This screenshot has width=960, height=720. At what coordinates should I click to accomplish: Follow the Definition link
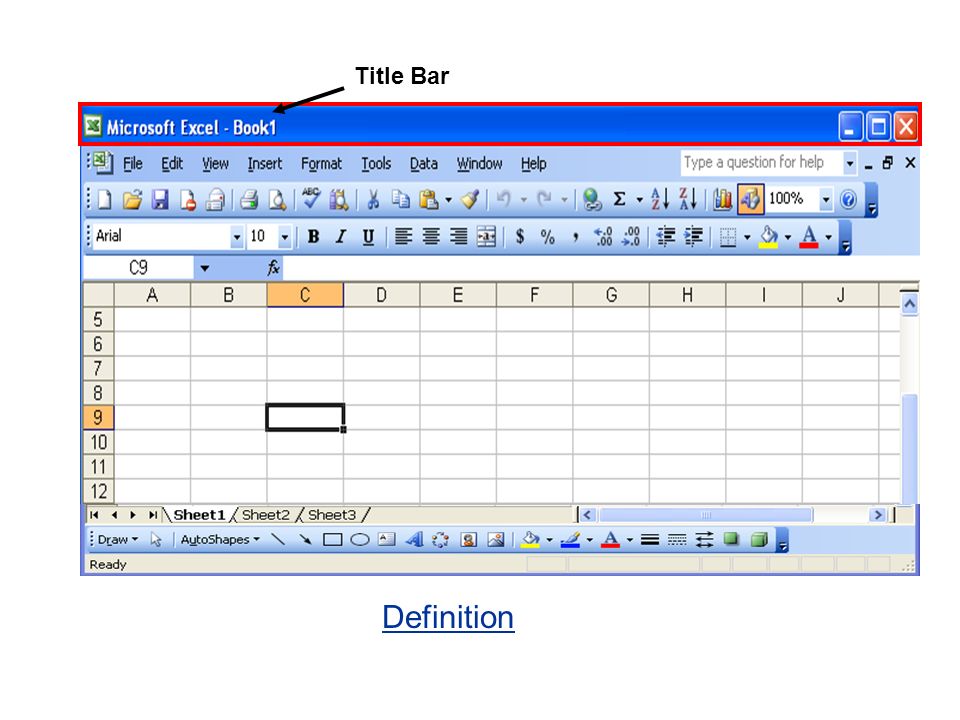(448, 617)
